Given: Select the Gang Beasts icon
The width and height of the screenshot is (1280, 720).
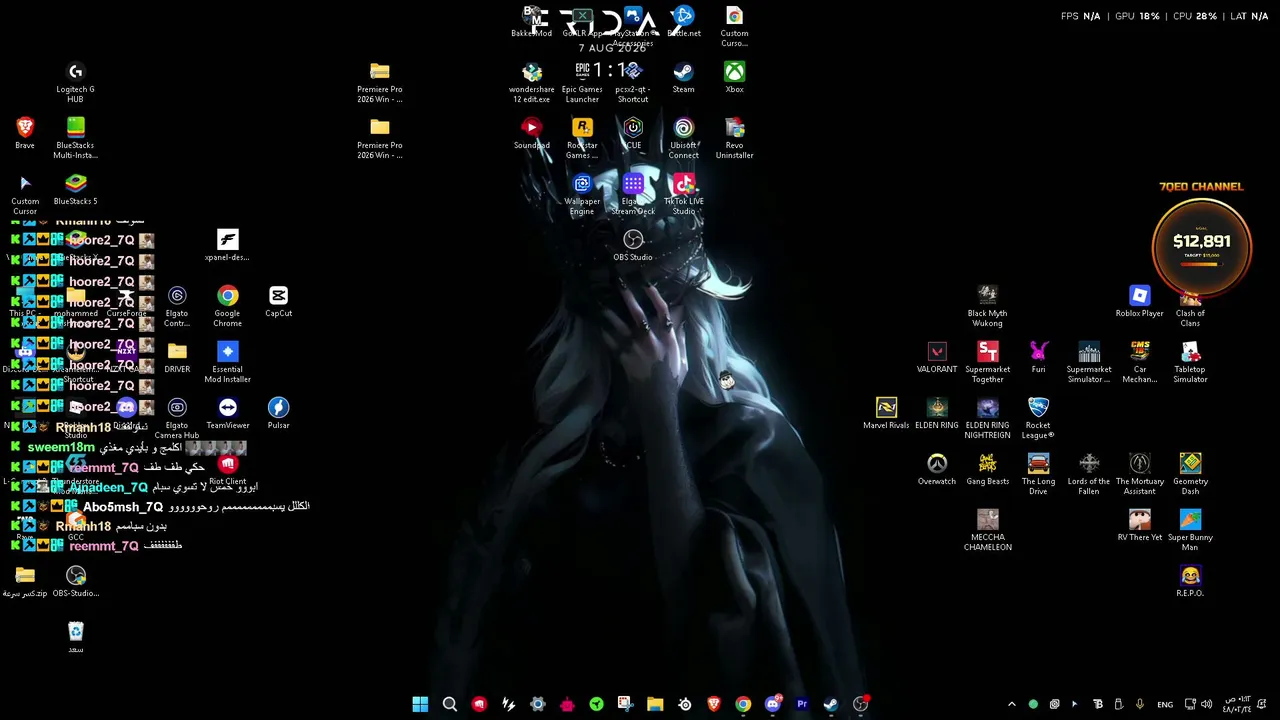Looking at the screenshot, I should coord(987,469).
